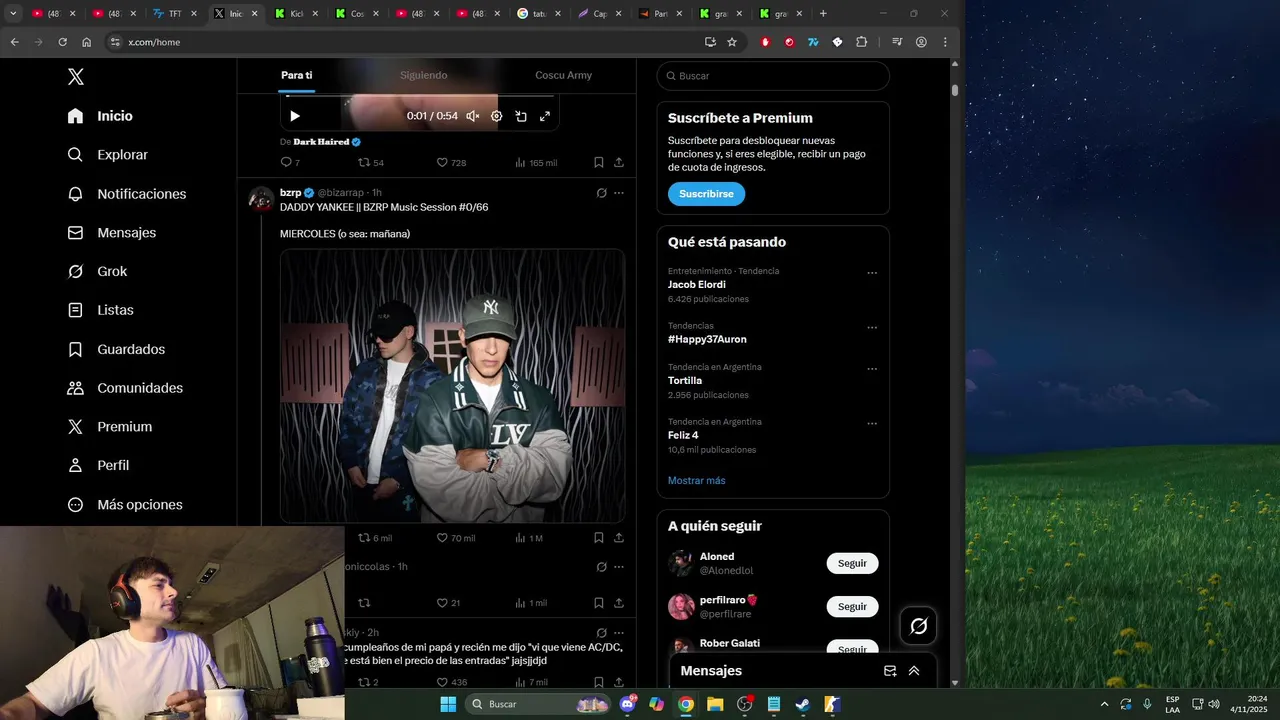View the 165 mil views analytics
Viewport: 1280px width, 720px height.
point(536,162)
